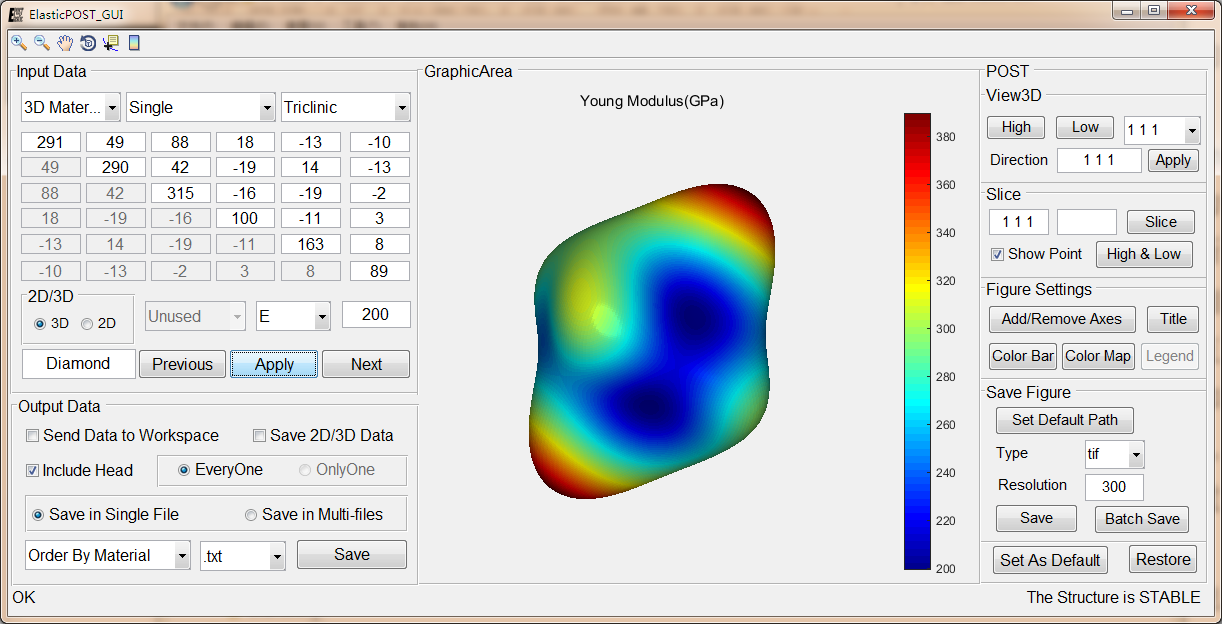The image size is (1222, 624).
Task: Click the ElasticPOST_GUI title bar icon
Action: pos(15,12)
